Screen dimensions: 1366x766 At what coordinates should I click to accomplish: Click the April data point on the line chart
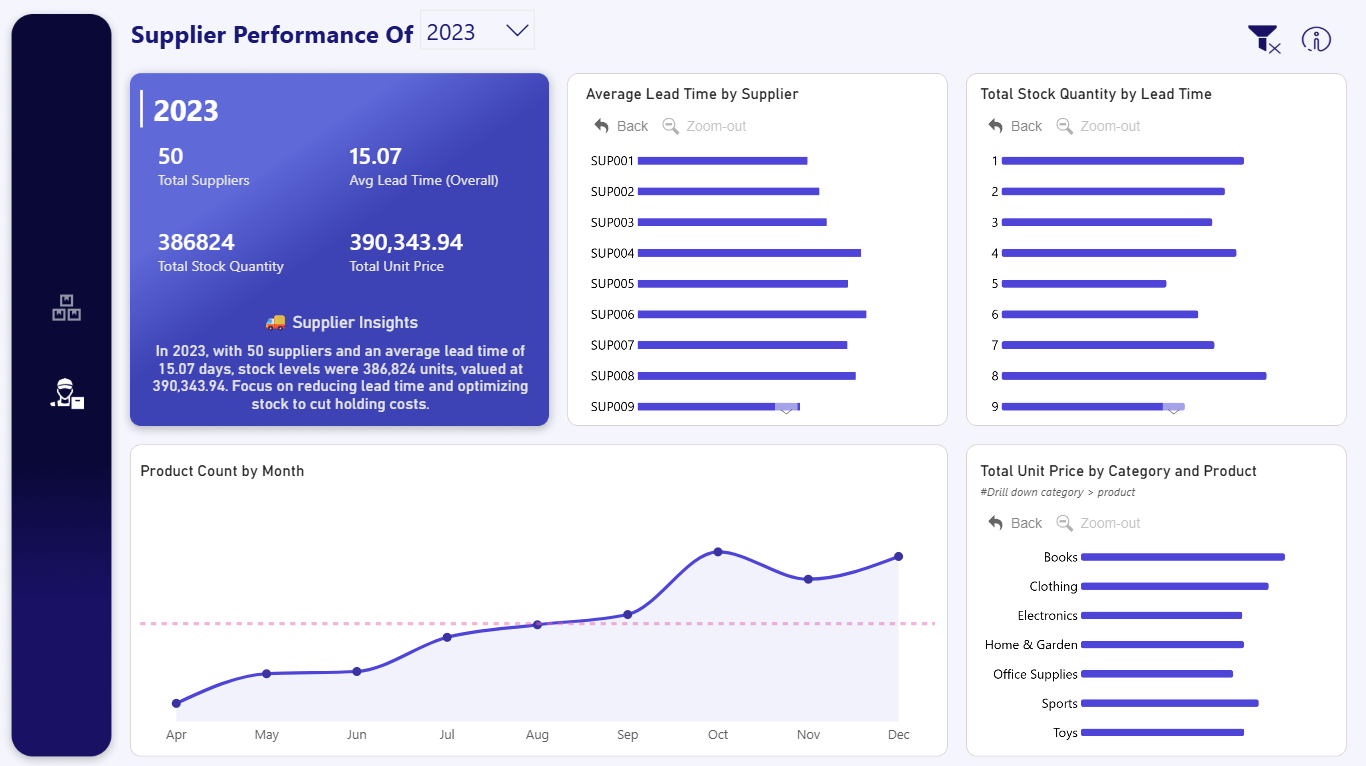(176, 703)
